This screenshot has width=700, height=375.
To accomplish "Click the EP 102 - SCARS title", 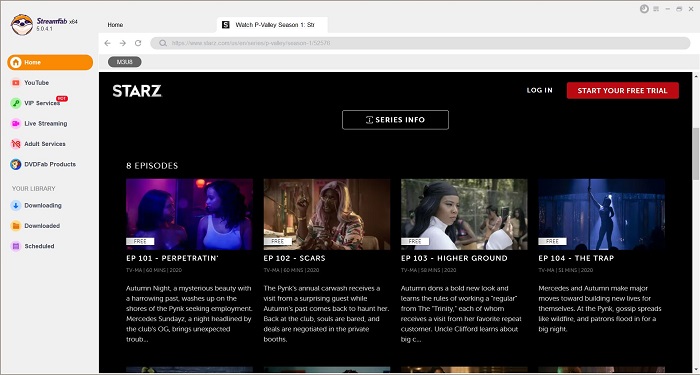I will point(295,258).
